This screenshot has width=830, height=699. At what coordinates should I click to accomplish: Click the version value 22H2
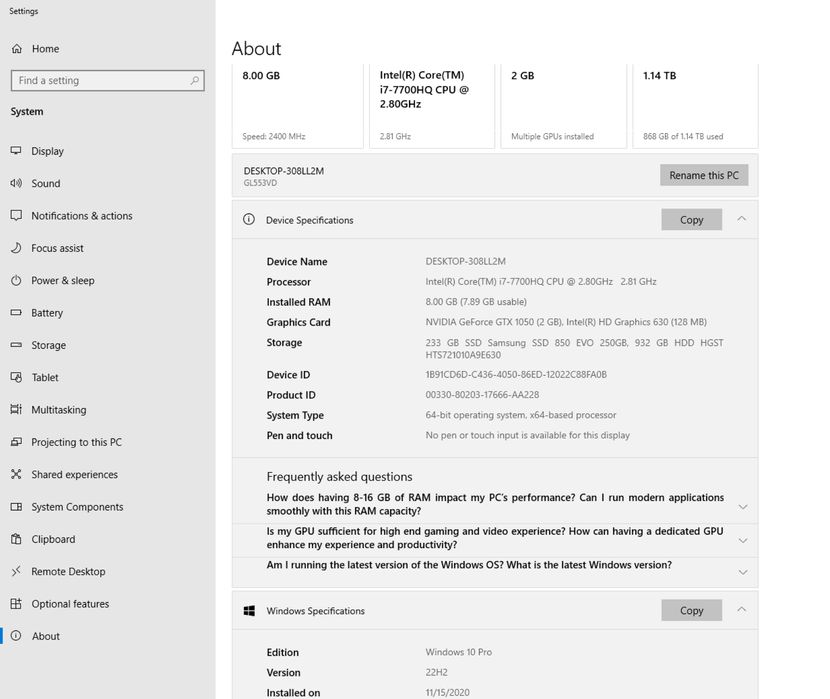pos(436,672)
